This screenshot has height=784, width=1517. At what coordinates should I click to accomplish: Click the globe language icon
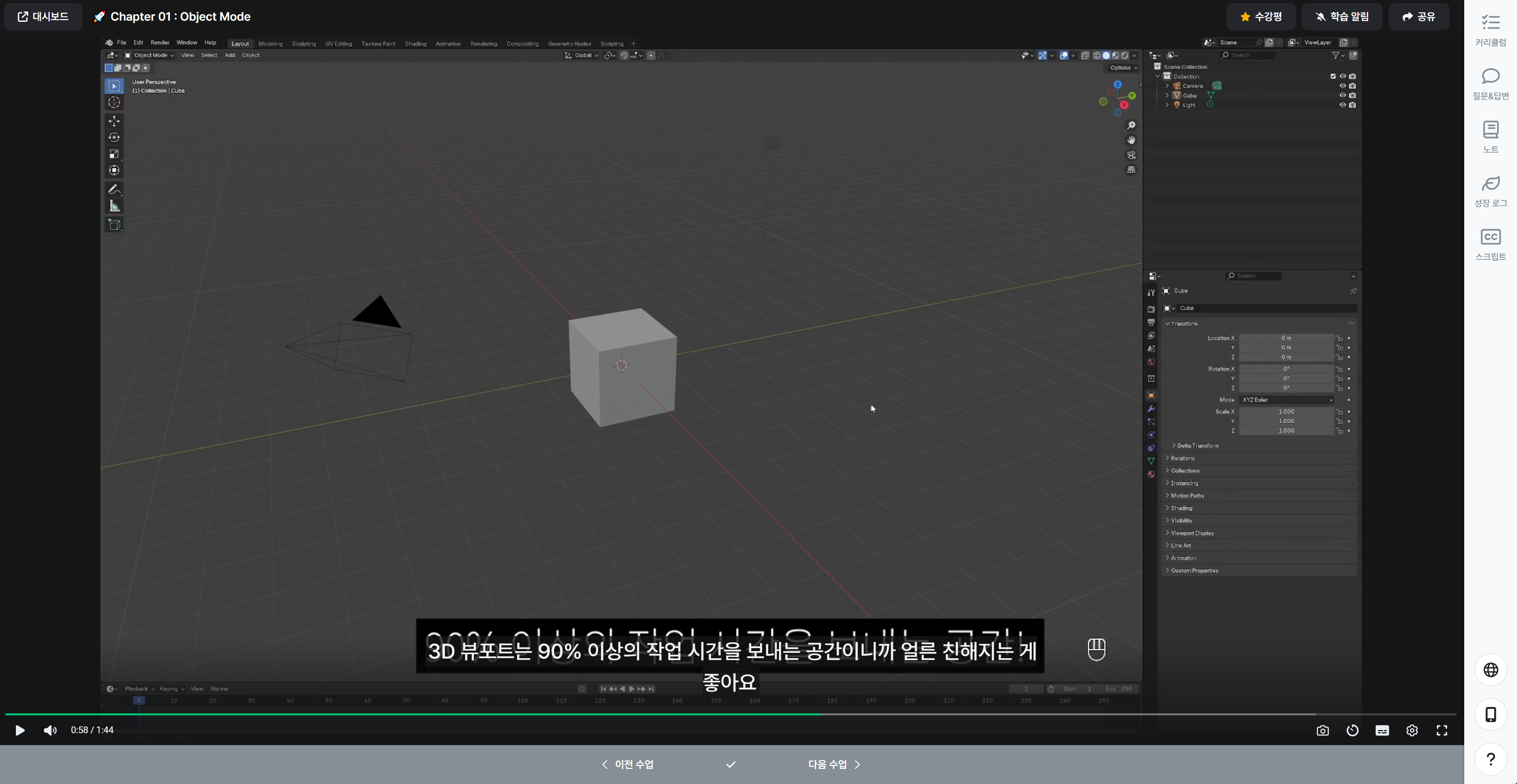(x=1490, y=670)
